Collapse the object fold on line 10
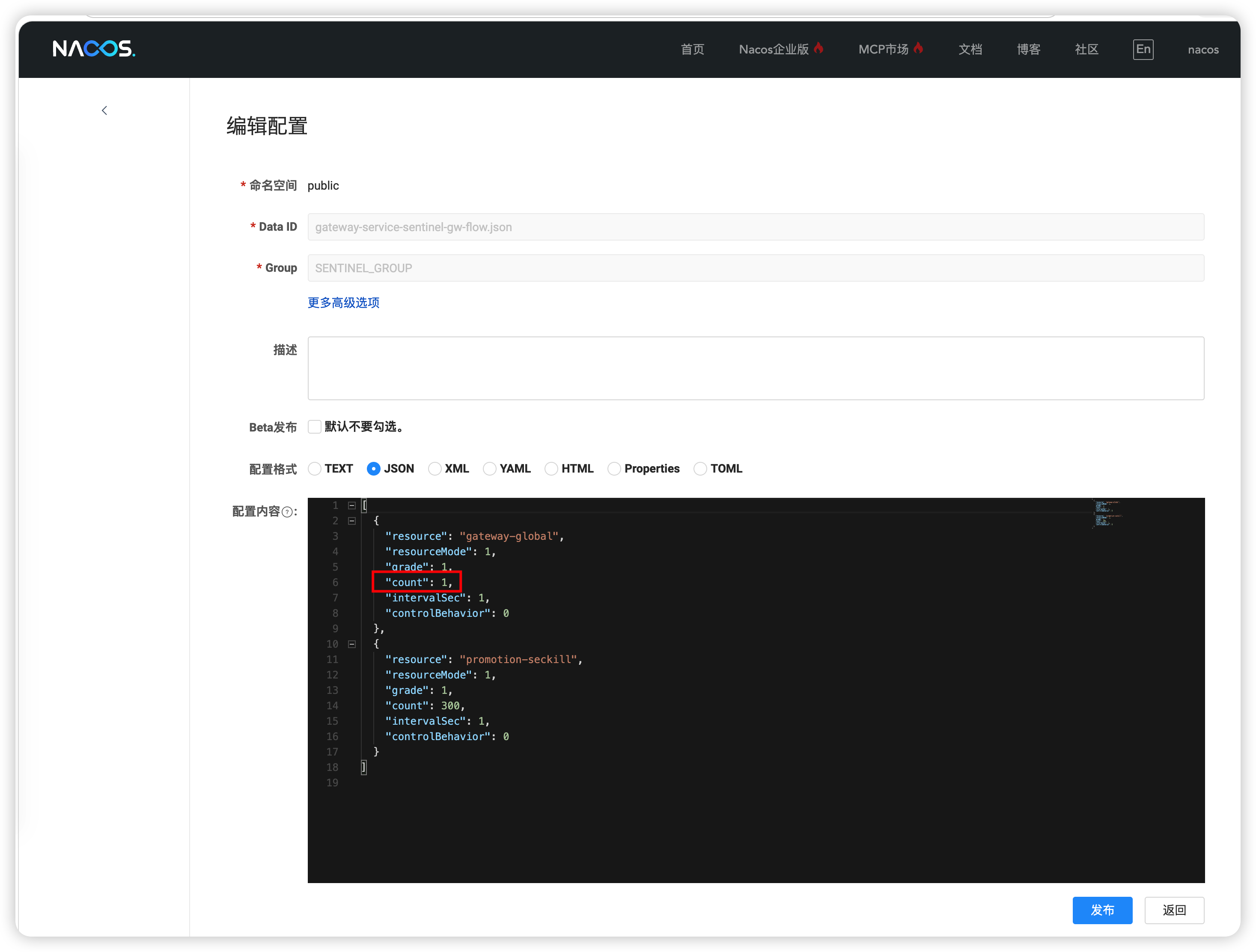The height and width of the screenshot is (952, 1256). click(x=352, y=644)
